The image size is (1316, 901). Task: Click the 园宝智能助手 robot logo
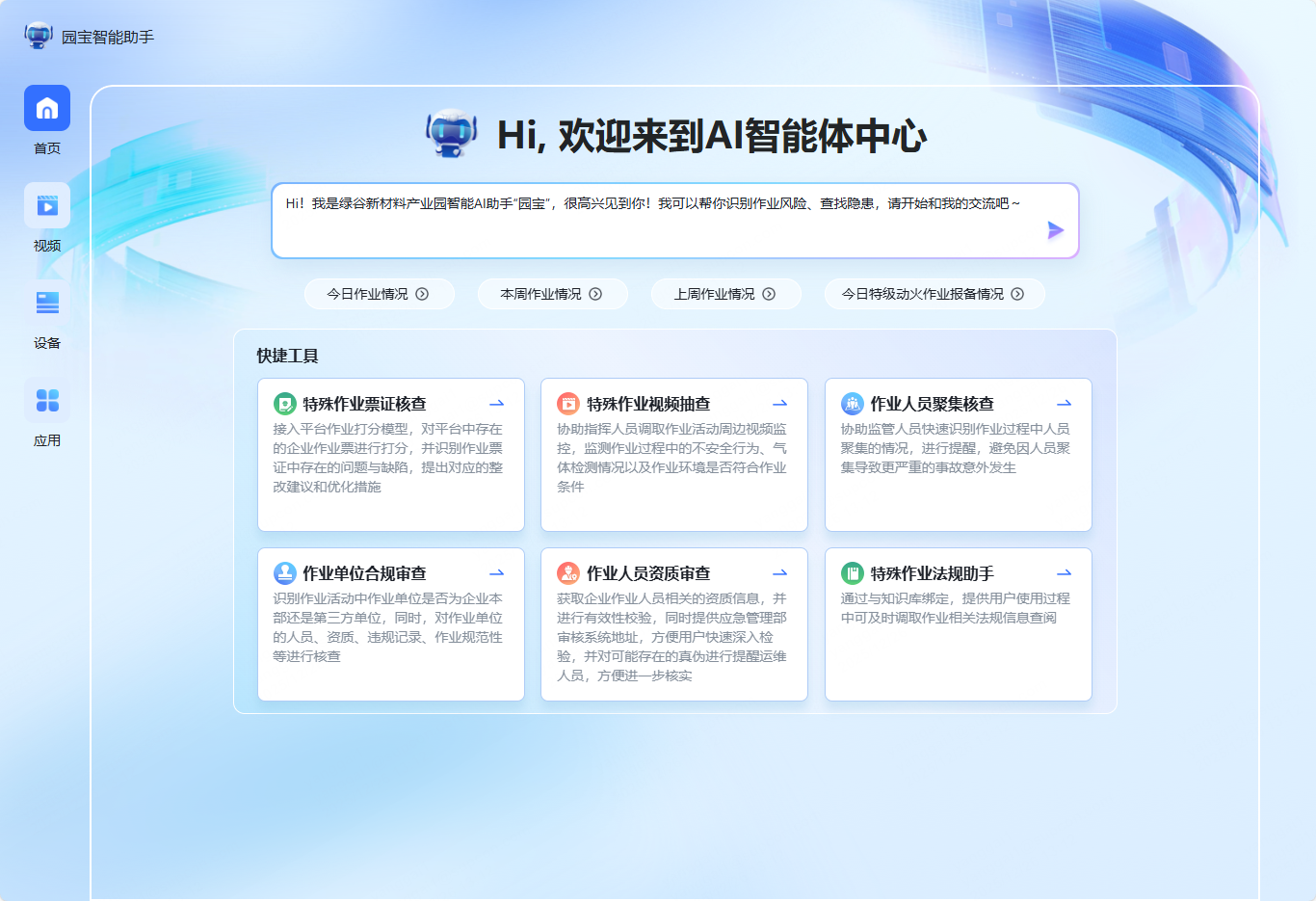[39, 36]
